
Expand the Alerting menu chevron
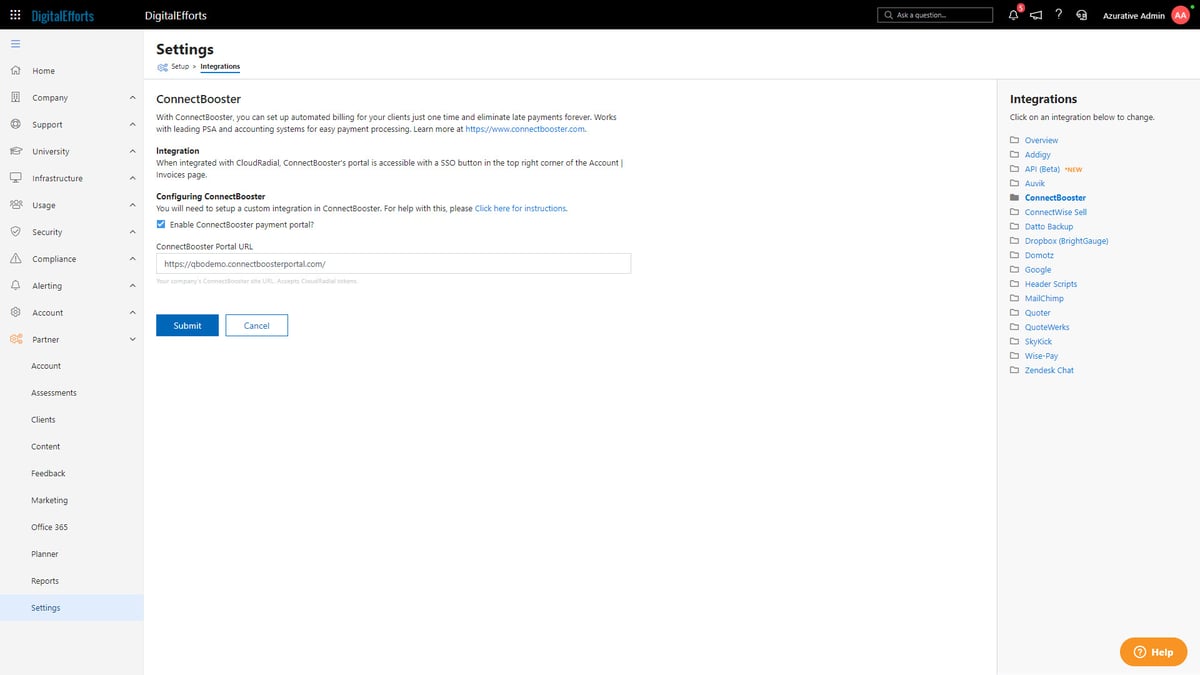pos(133,286)
